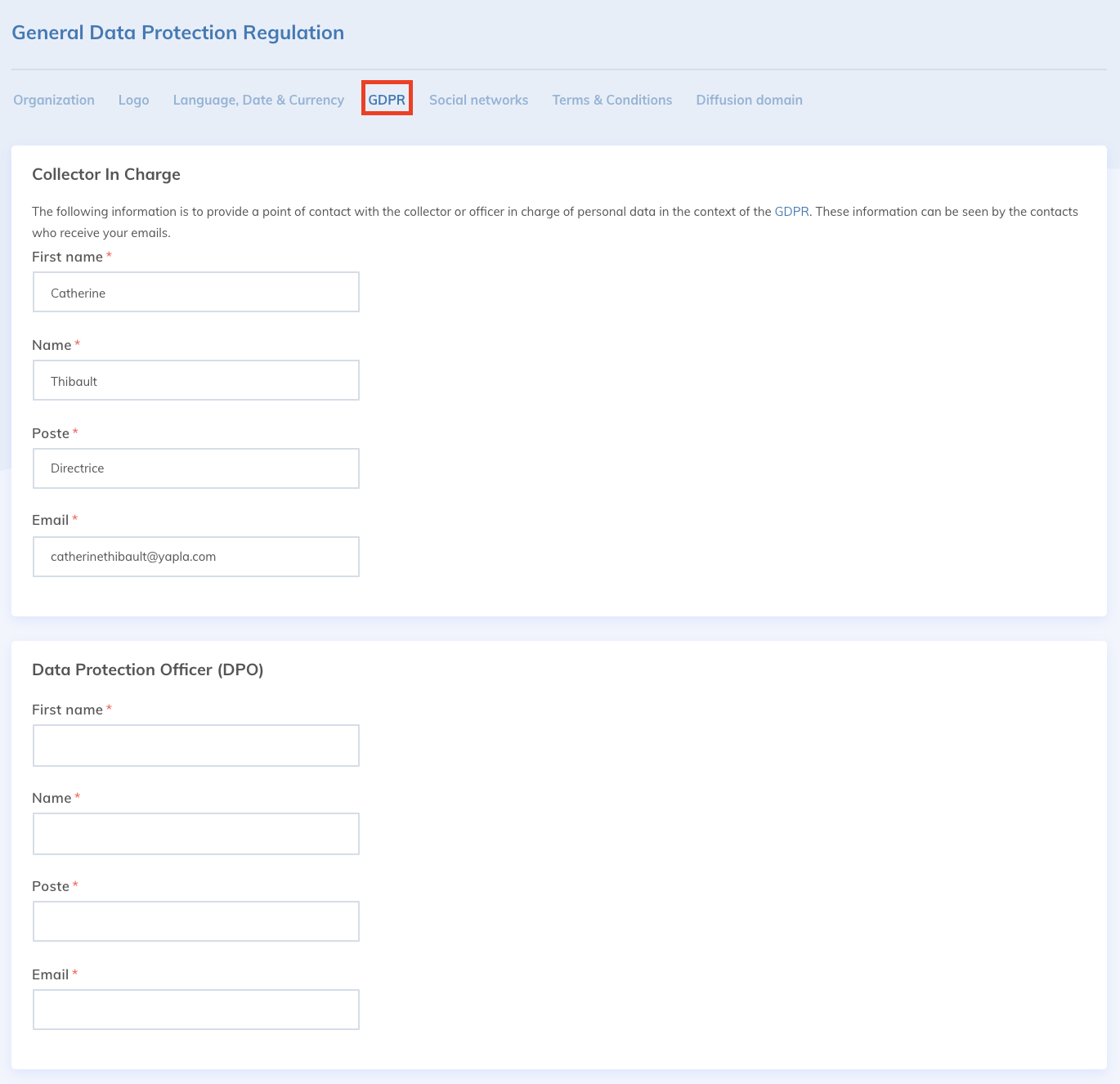The width and height of the screenshot is (1120, 1084).
Task: Click the First name field containing Catherine
Action: click(x=196, y=293)
